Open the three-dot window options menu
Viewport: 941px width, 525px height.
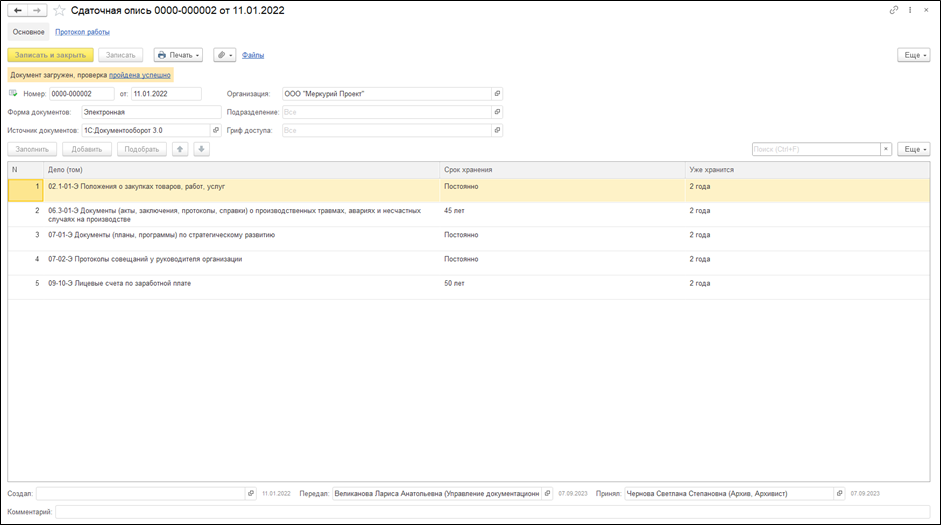click(910, 10)
